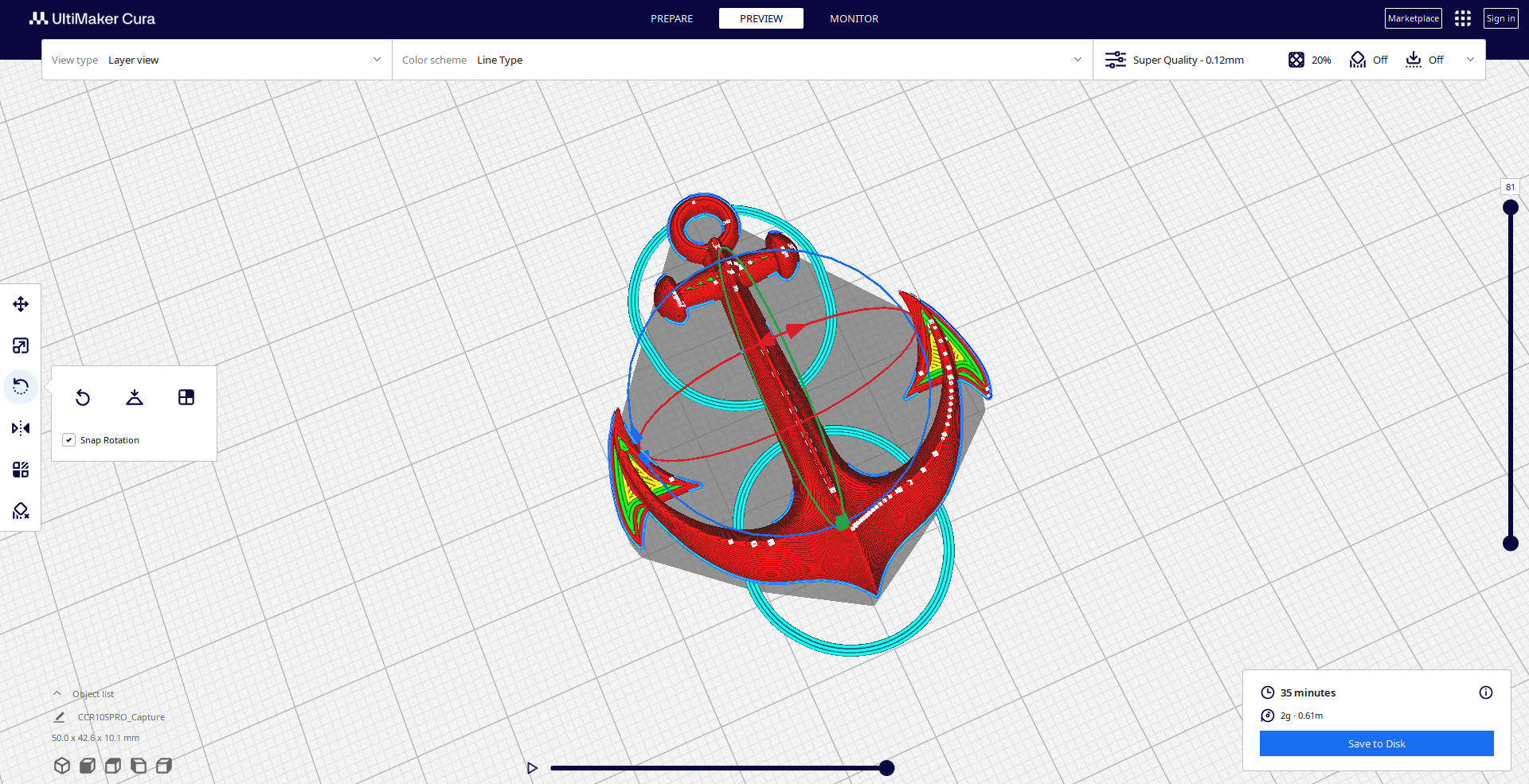The width and height of the screenshot is (1529, 784).
Task: Click the adhesion Off icon
Action: point(1414,60)
